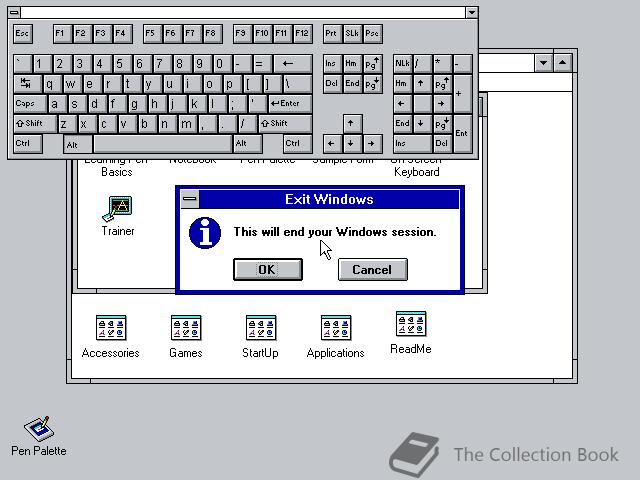Open the StartUp program group

[x=260, y=336]
